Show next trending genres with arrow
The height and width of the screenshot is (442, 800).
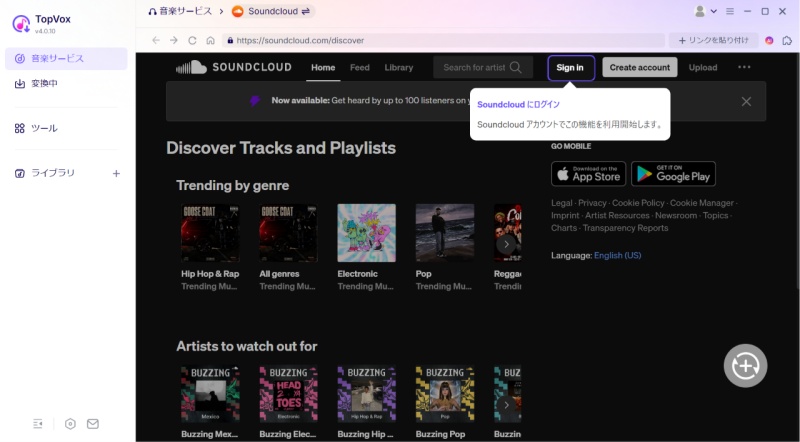pos(506,244)
